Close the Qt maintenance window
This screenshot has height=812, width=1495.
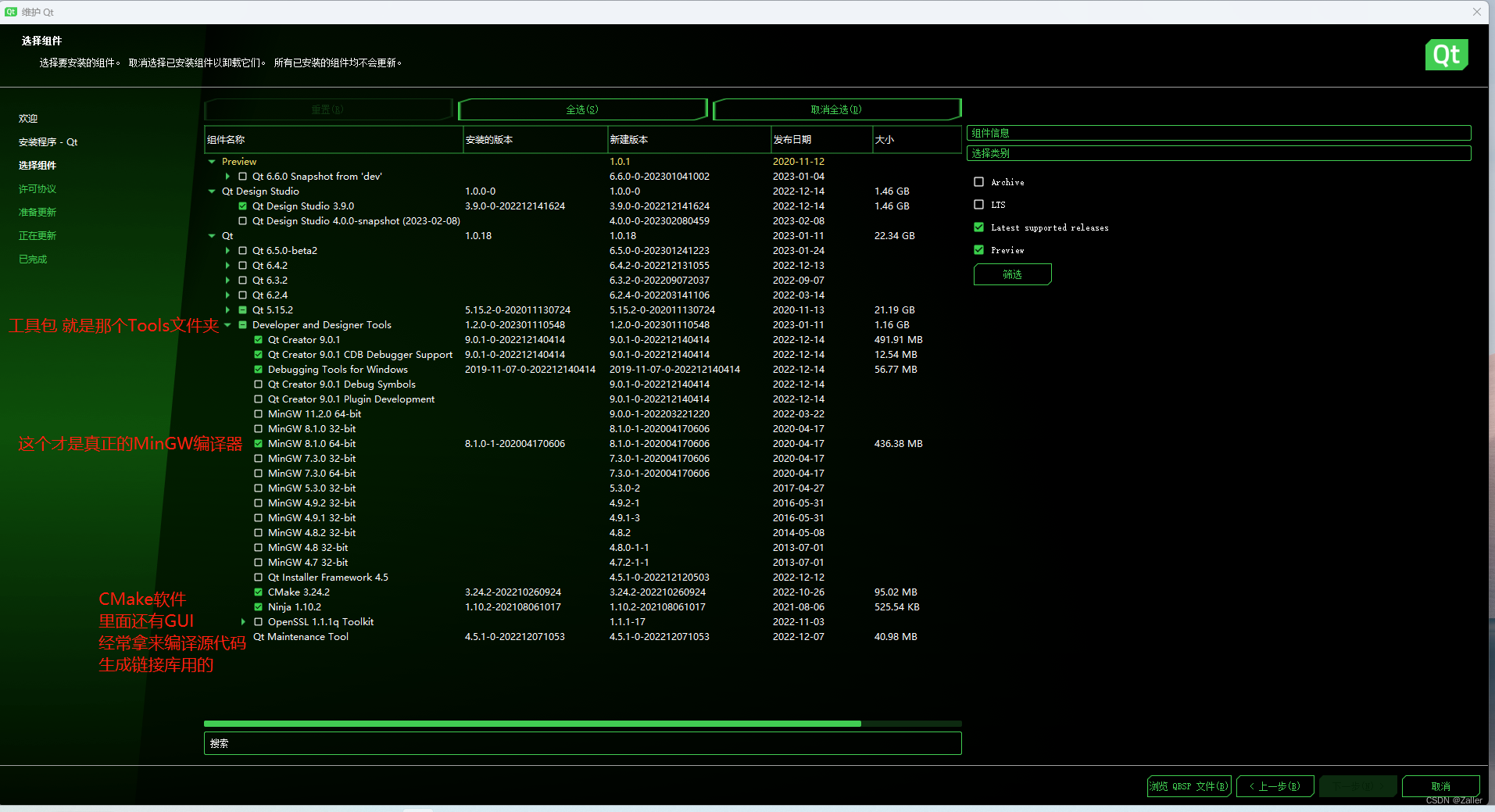pos(1476,12)
